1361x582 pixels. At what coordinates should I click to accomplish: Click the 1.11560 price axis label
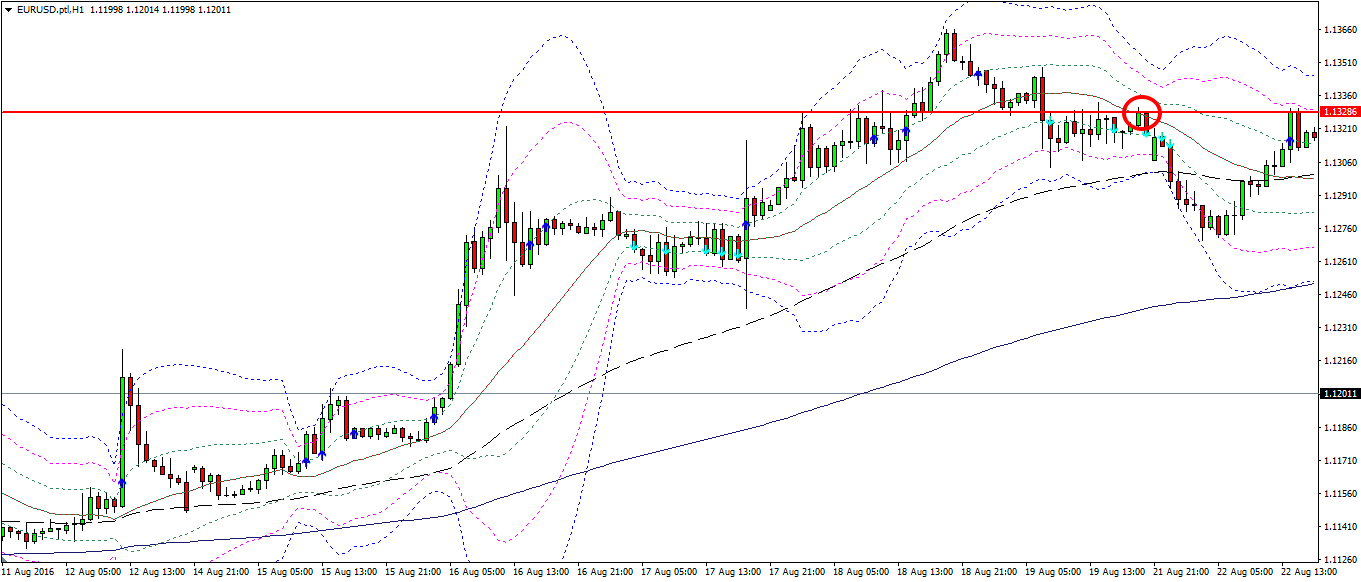[1339, 493]
